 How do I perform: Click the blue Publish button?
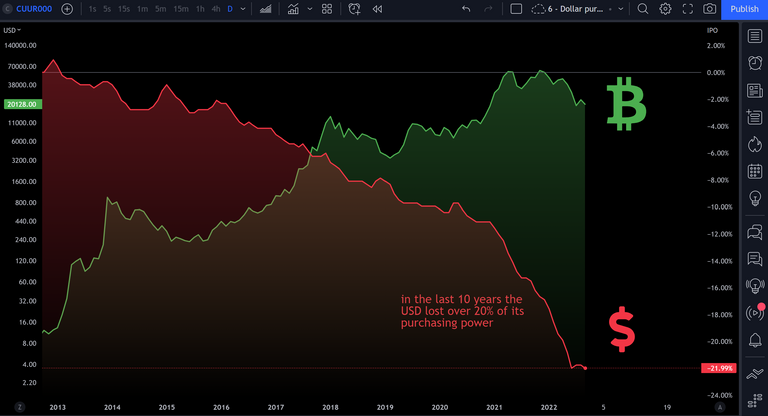[744, 9]
